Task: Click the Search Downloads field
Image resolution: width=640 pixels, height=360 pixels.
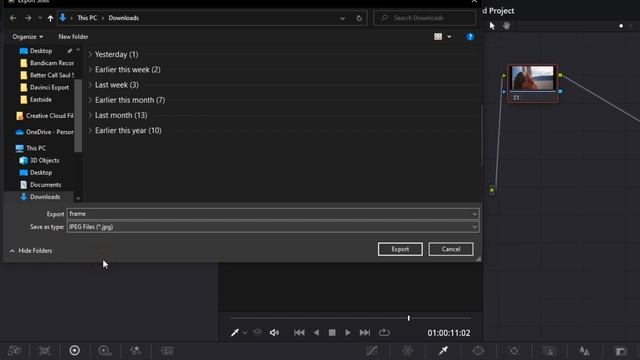Action: (424, 18)
